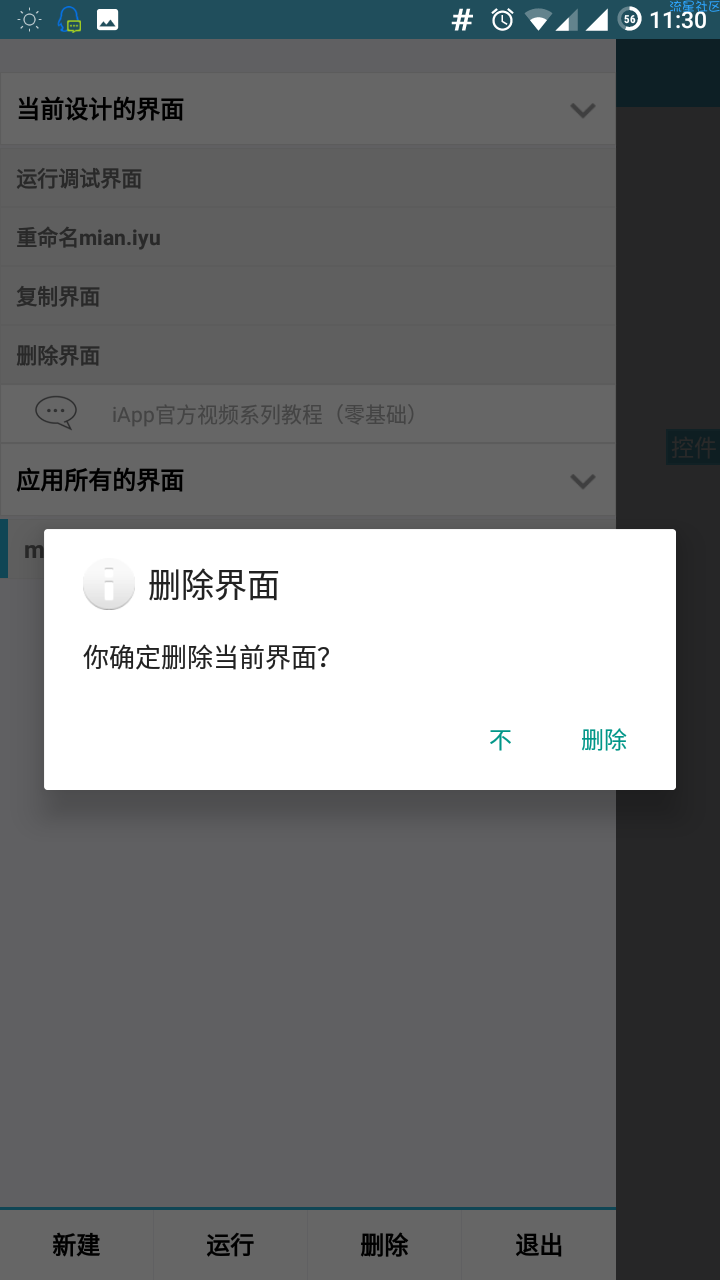This screenshot has width=720, height=1280.
Task: Cancel the dialog by tapping 不
Action: (501, 740)
